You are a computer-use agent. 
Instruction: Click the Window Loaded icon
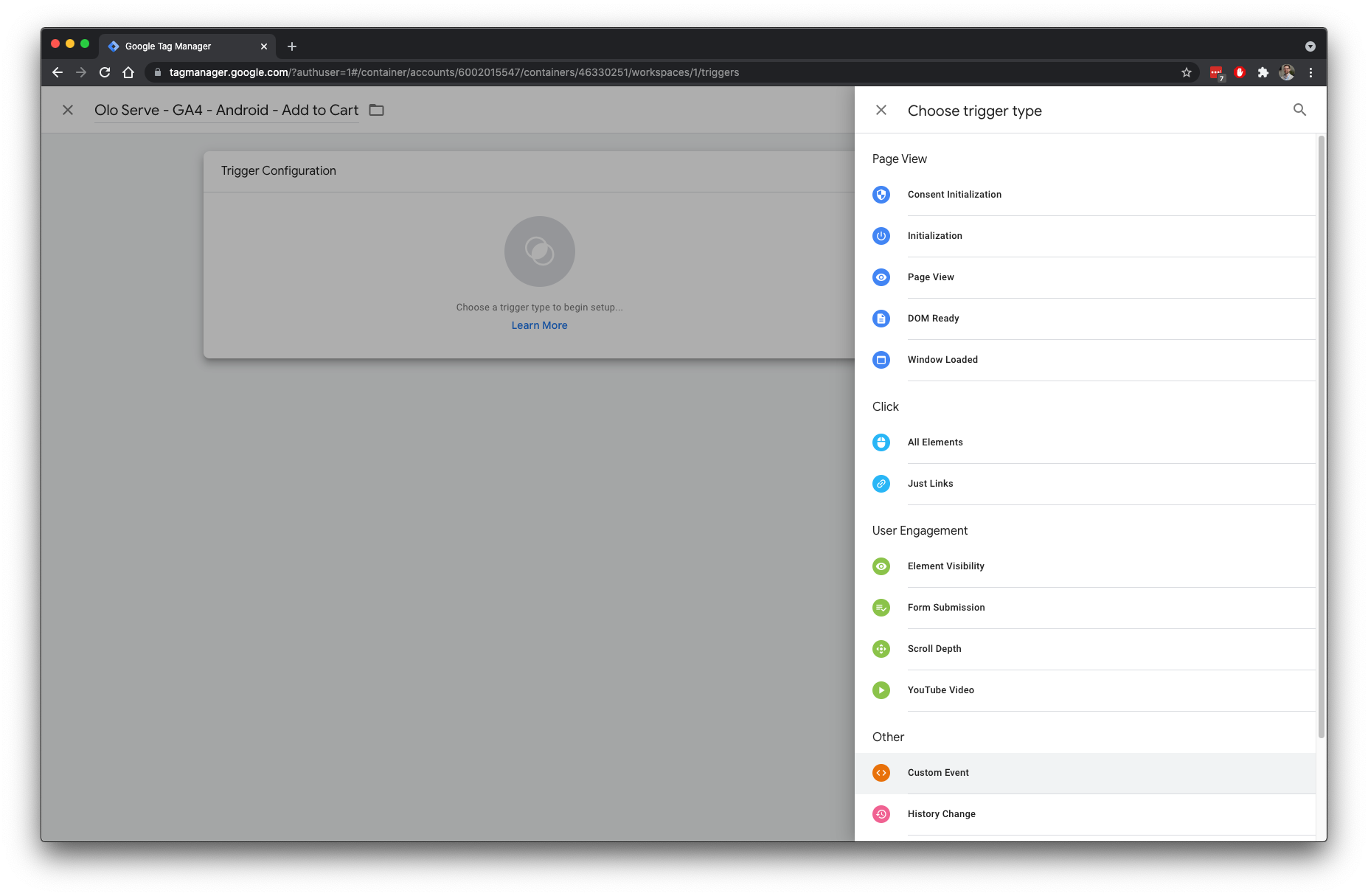881,360
